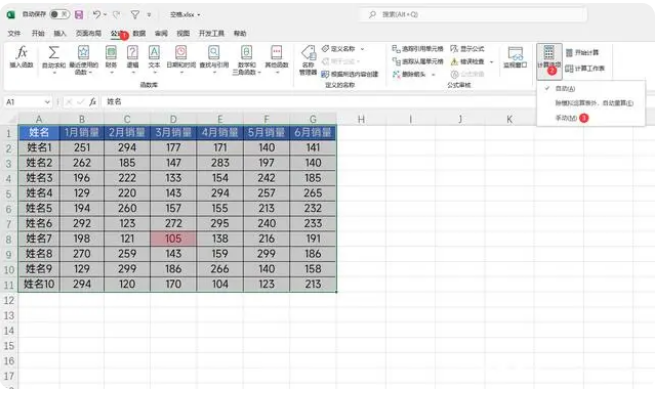
Task: Click the Calculate Now button
Action: pos(582,53)
